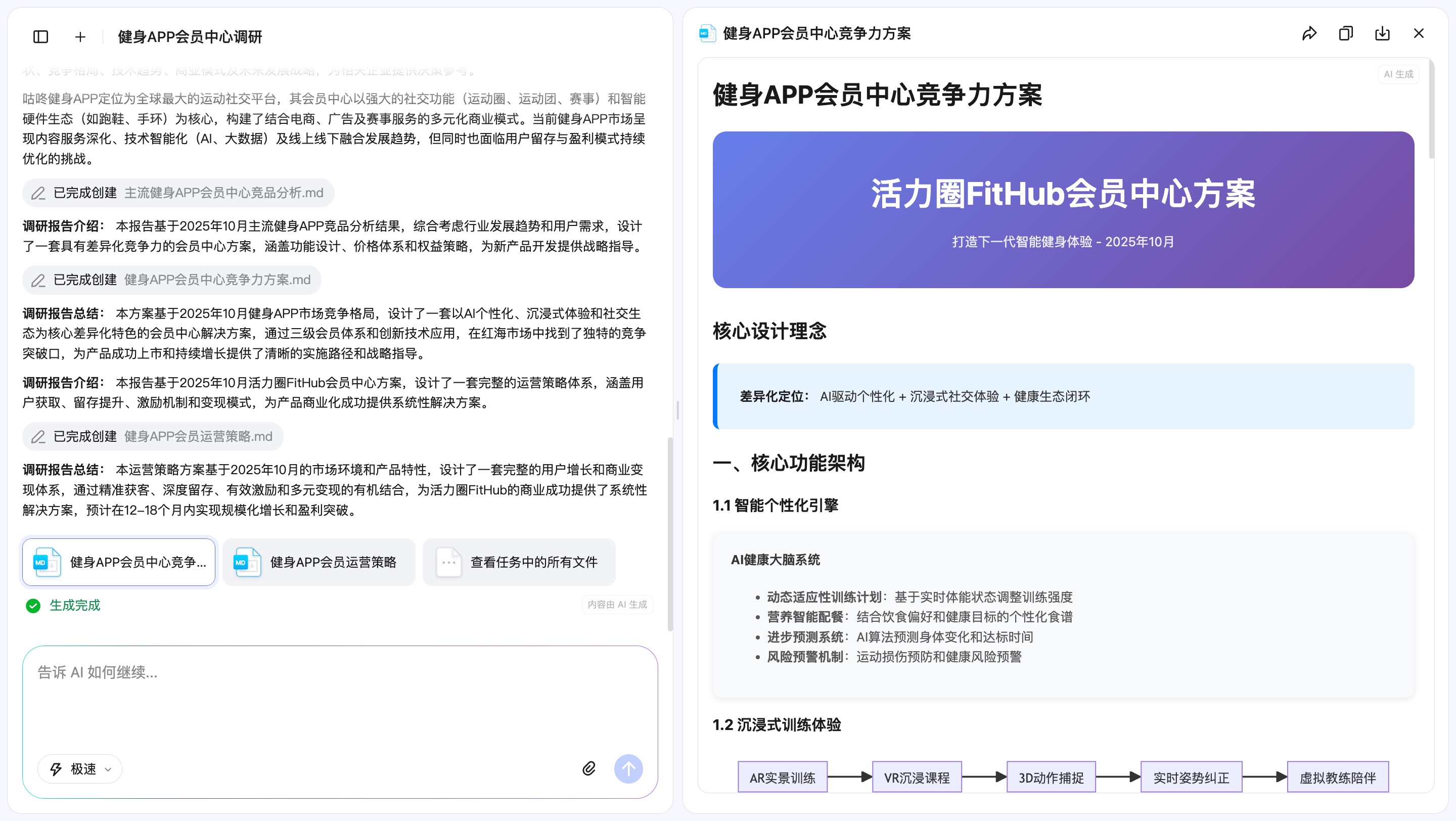
Task: Open 健身APP会员中心竞争 file card
Action: 119,562
